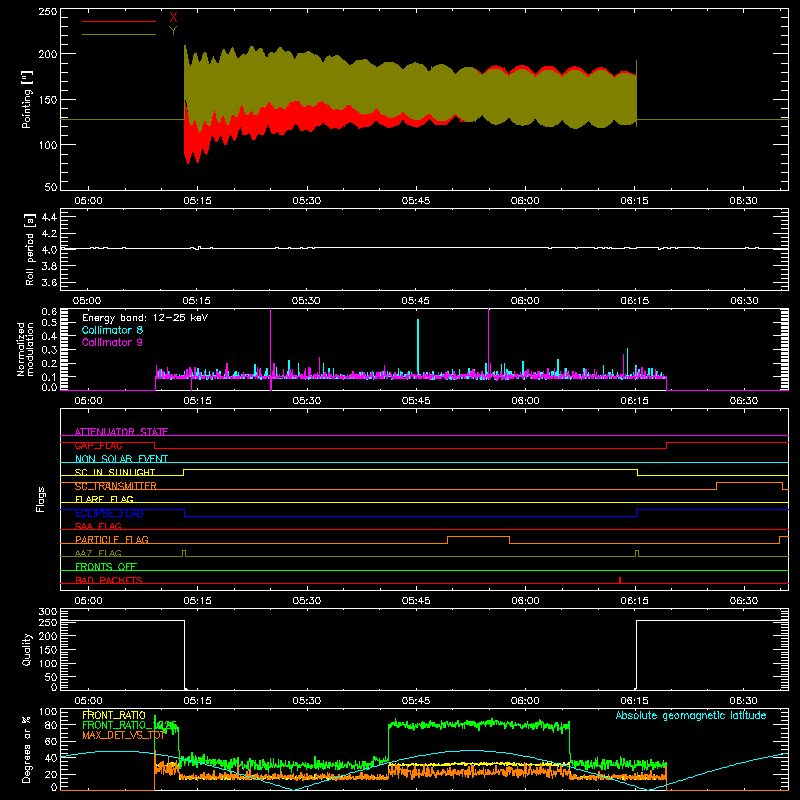Viewport: 800px width, 800px height.
Task: Click the SC_TRANSMITTER flag label
Action: click(116, 486)
